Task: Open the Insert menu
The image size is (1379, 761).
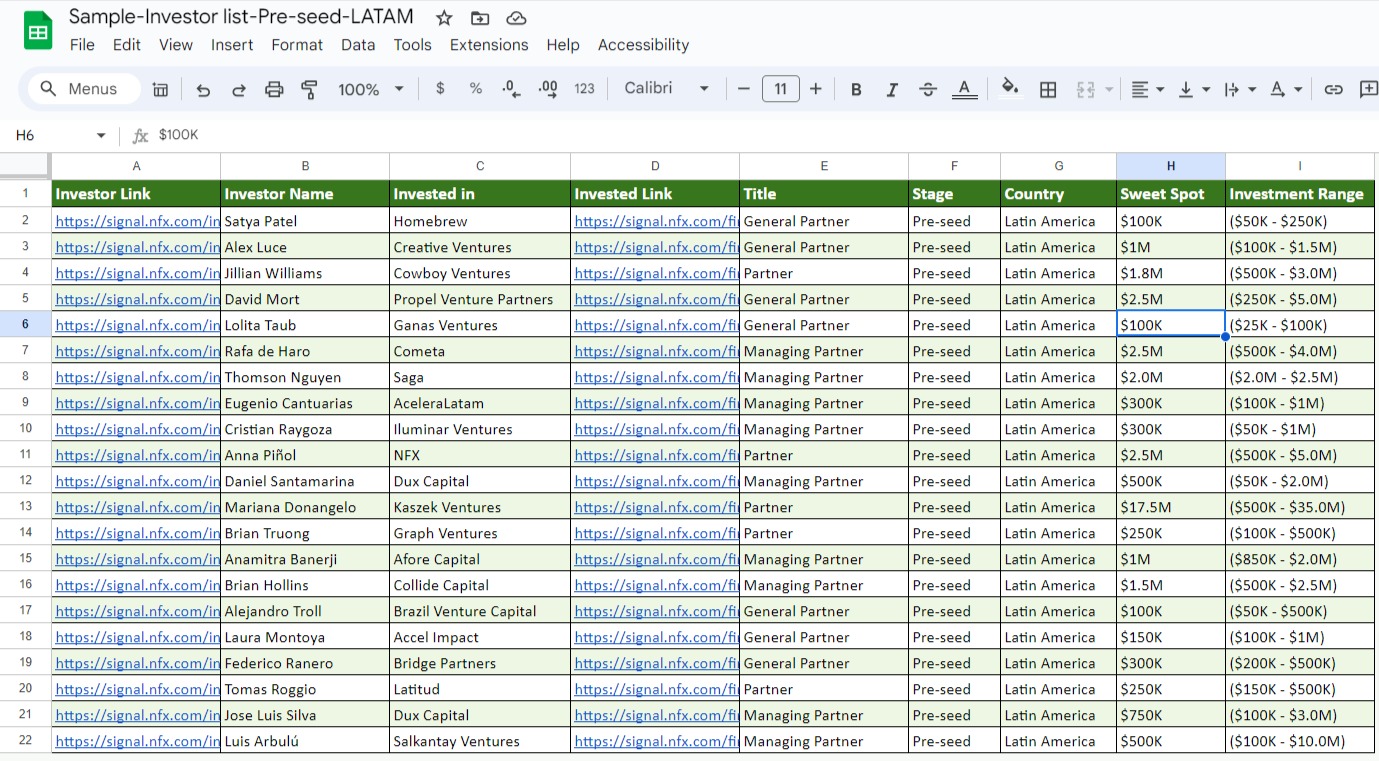Action: point(232,45)
